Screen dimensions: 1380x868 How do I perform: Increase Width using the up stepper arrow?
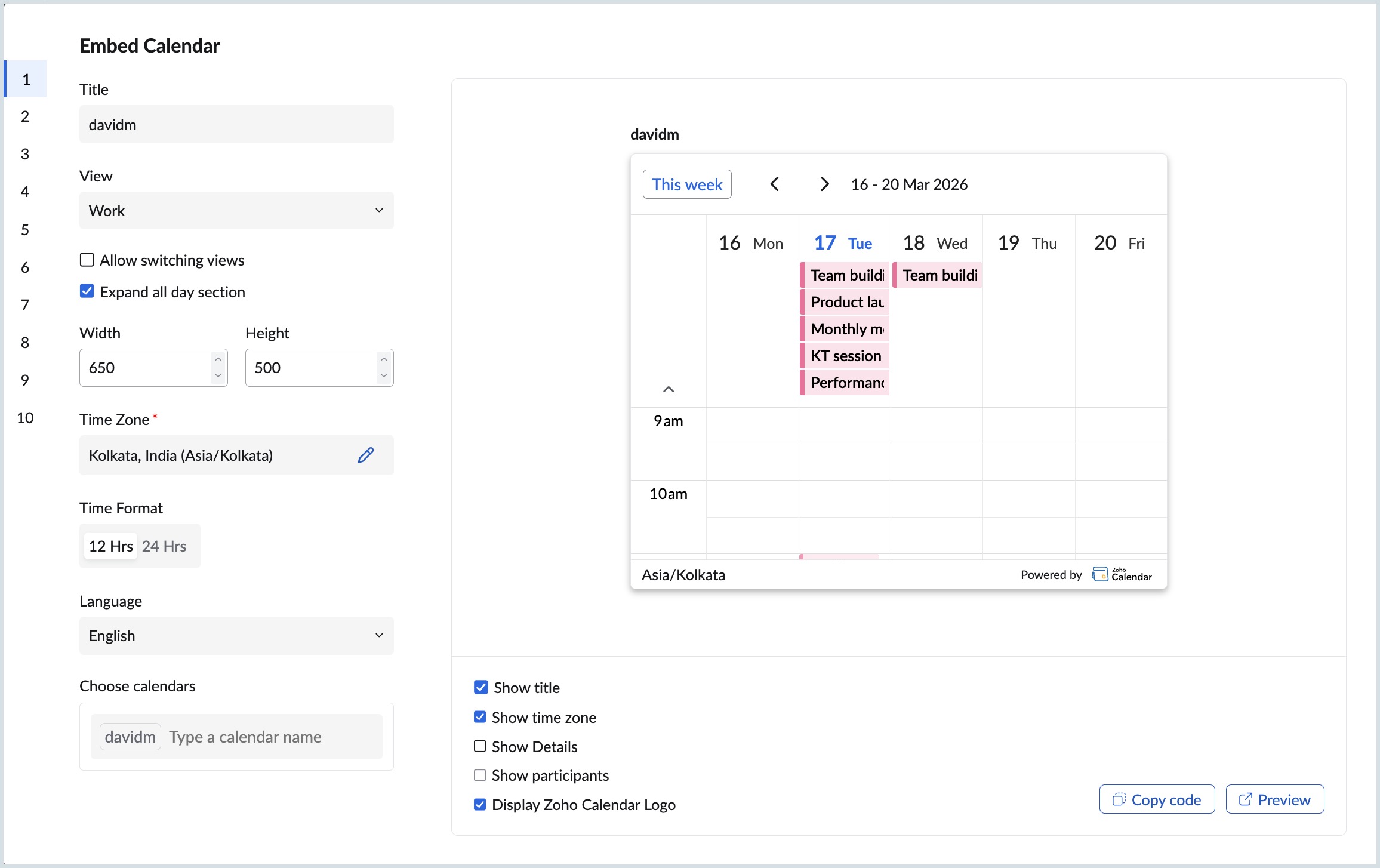218,359
